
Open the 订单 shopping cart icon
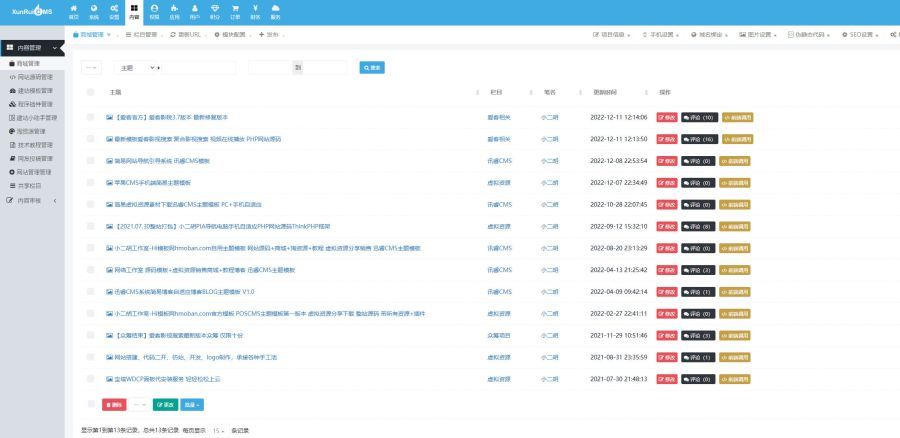click(235, 11)
